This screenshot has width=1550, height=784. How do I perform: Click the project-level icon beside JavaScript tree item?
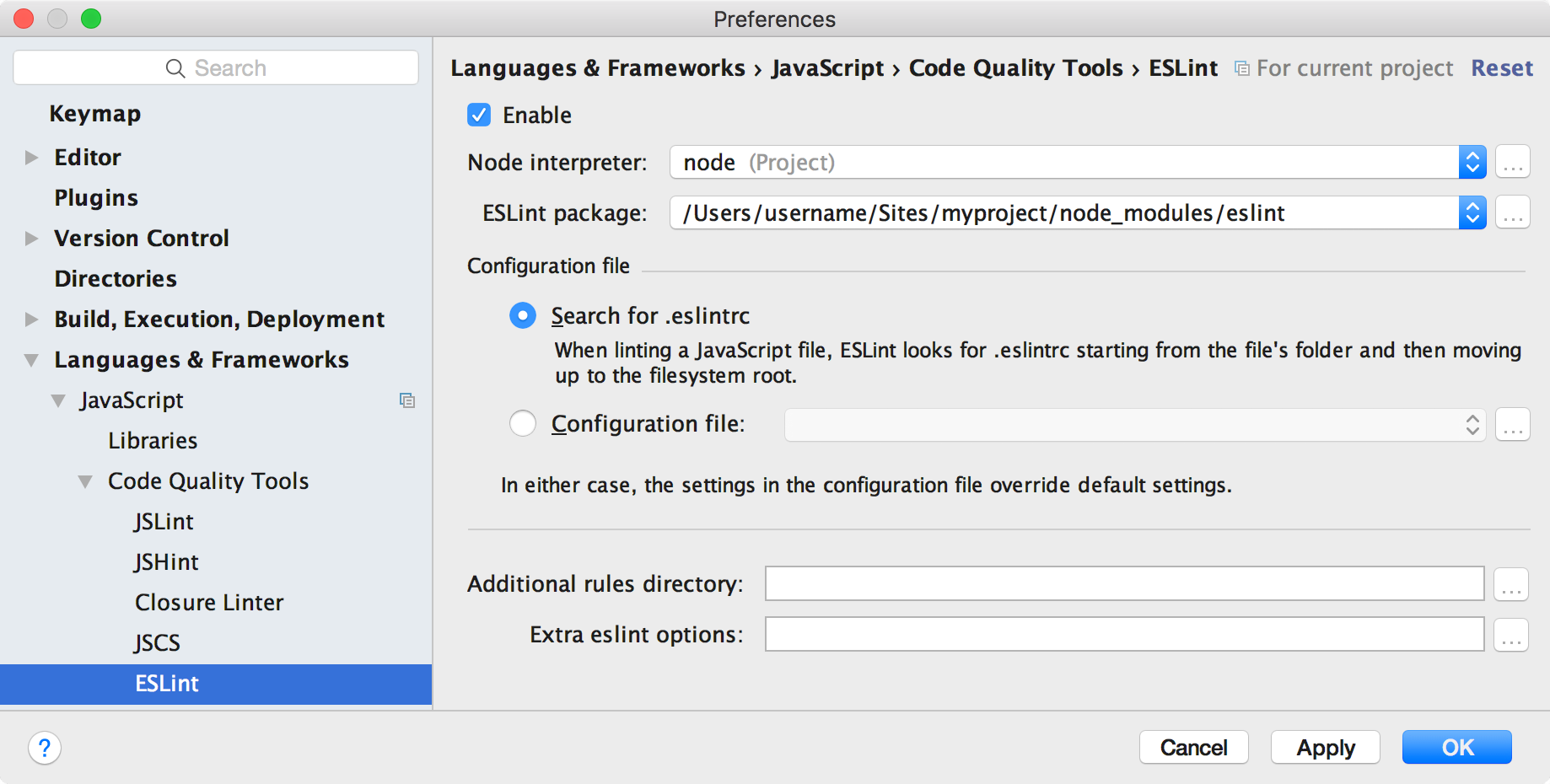click(407, 400)
